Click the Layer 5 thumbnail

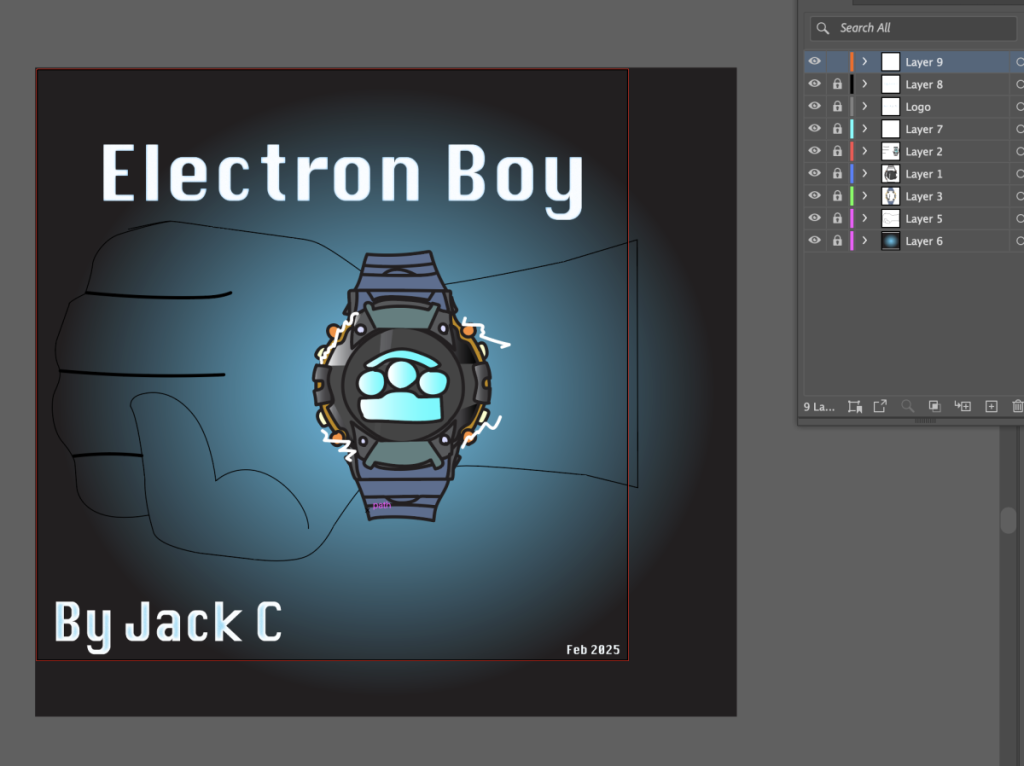890,218
